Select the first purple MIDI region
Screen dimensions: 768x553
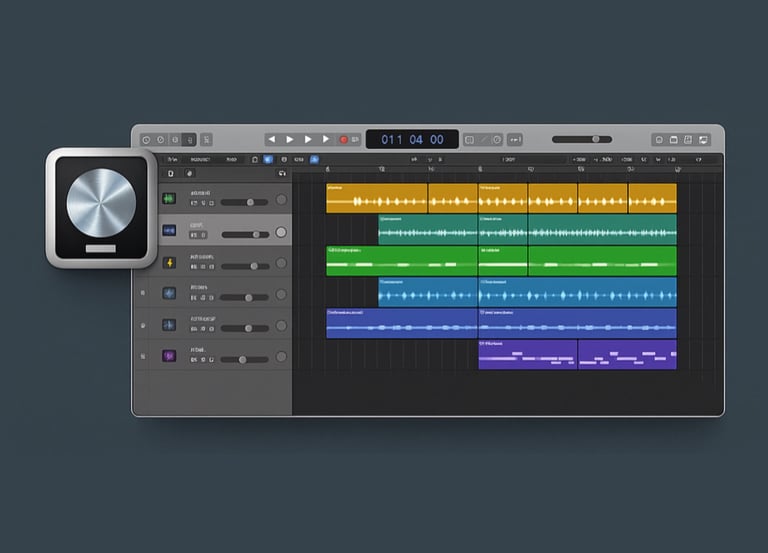click(x=528, y=355)
